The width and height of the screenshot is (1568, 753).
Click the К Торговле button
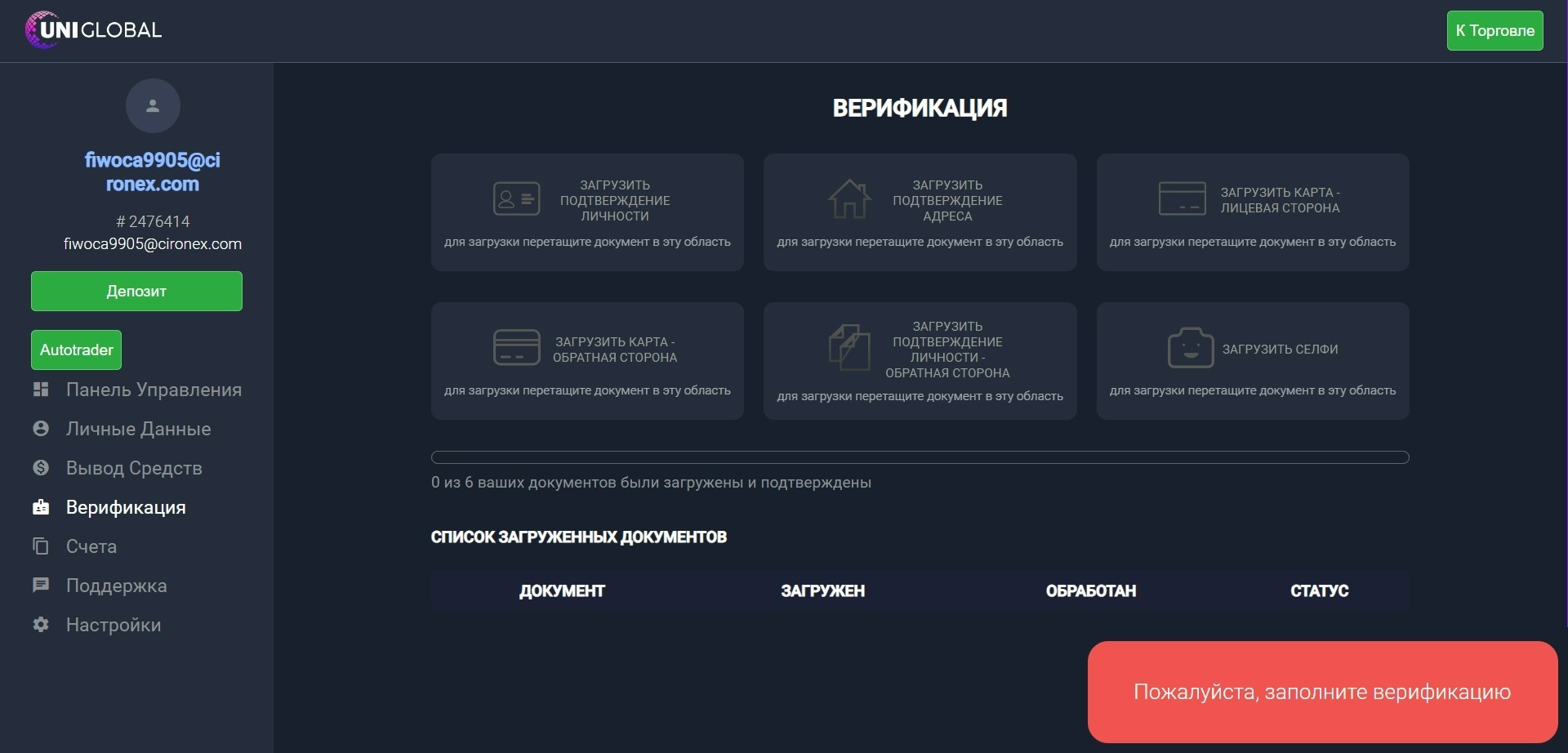(1494, 31)
